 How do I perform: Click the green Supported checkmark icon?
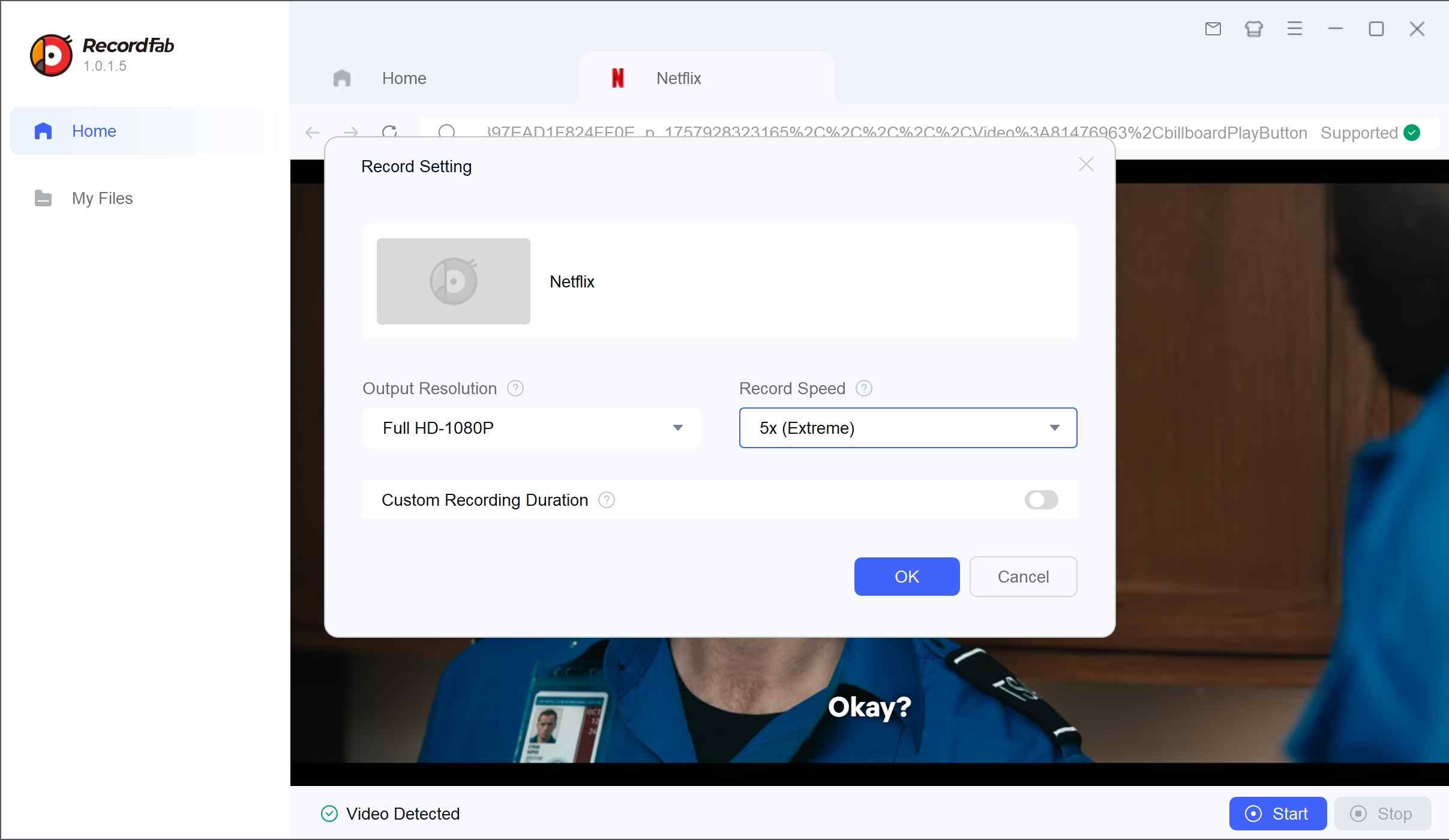1412,133
